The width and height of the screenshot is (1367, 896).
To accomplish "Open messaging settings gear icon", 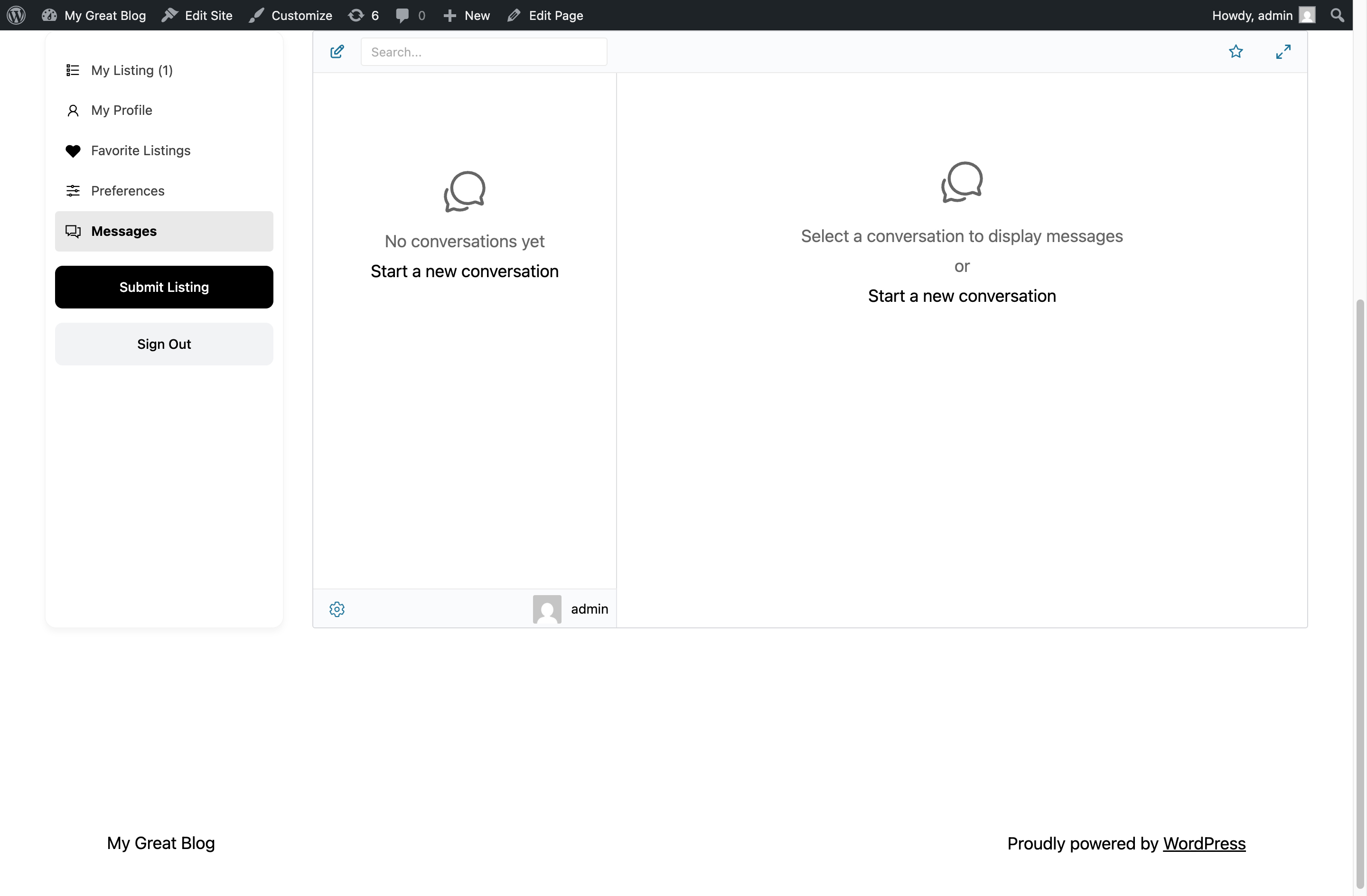I will [x=337, y=609].
